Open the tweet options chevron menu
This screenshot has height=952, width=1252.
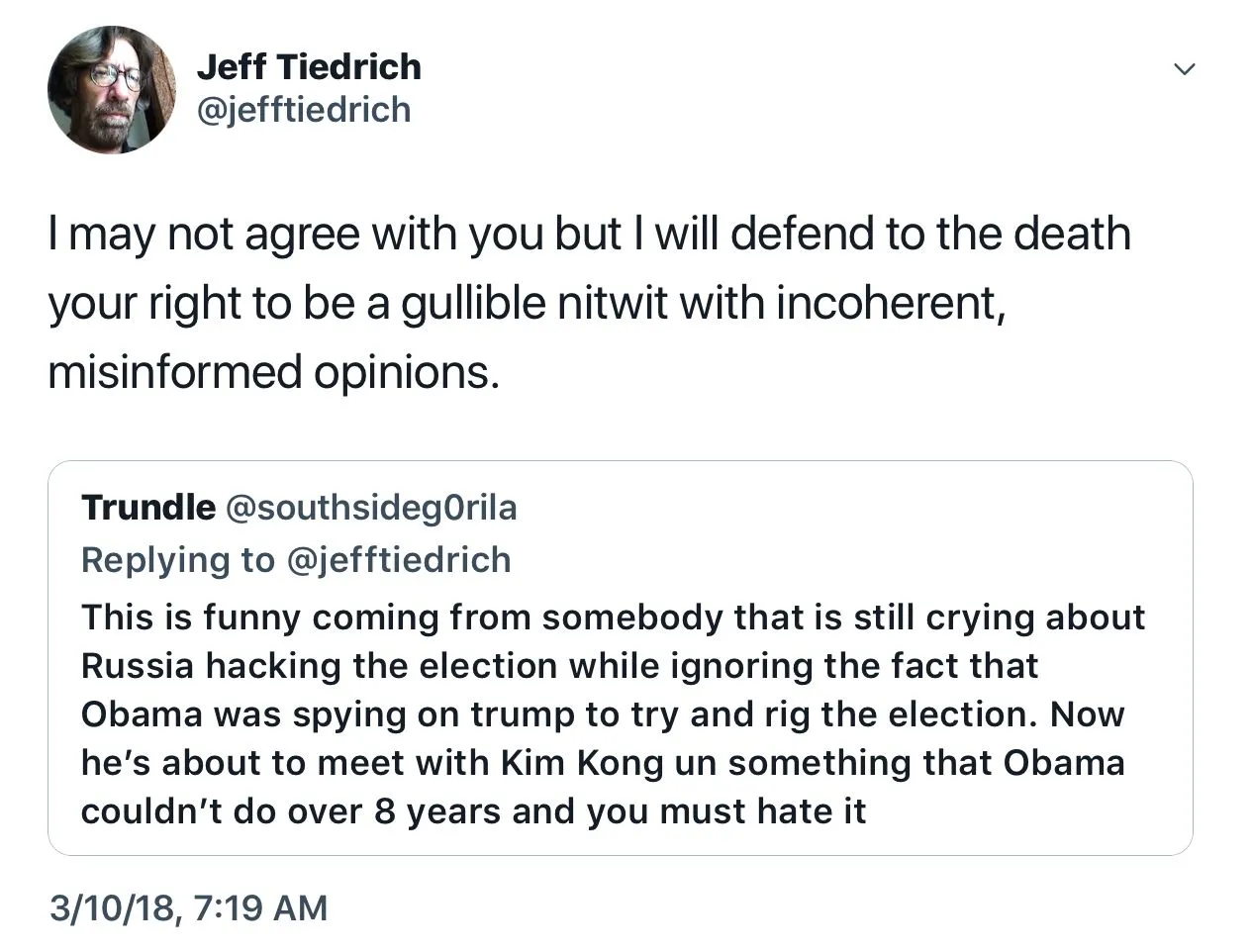(1184, 69)
